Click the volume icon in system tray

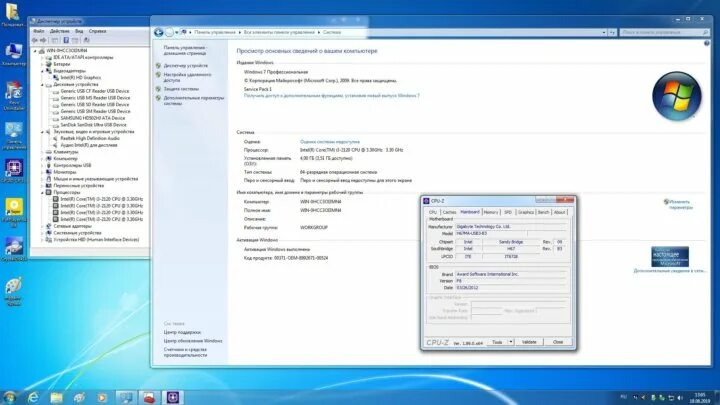pos(680,398)
